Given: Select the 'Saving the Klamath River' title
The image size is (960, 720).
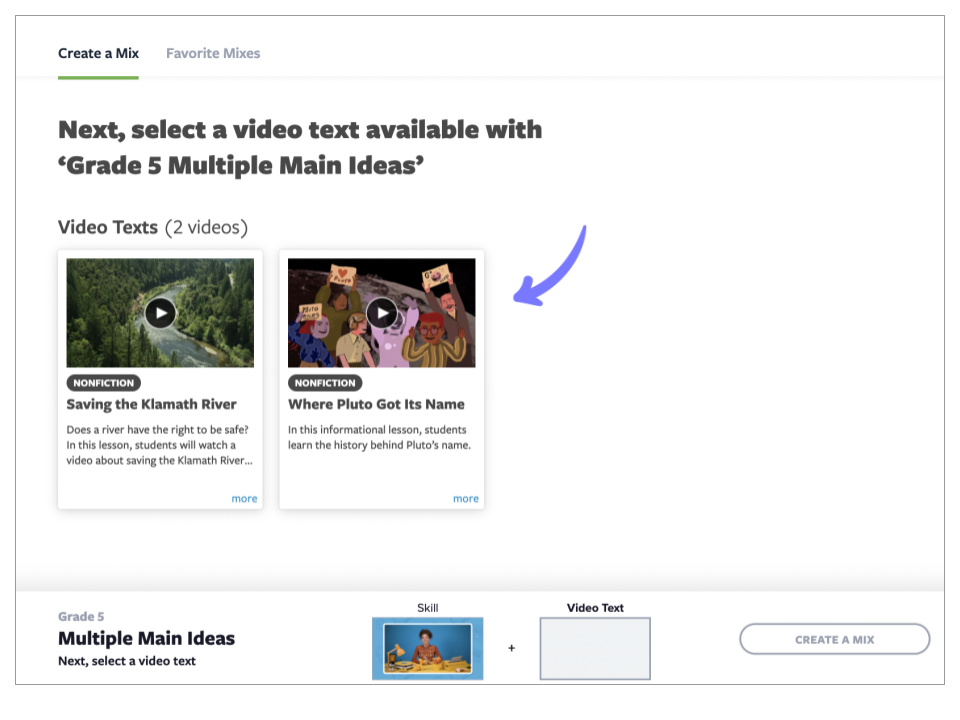Looking at the screenshot, I should pyautogui.click(x=151, y=404).
